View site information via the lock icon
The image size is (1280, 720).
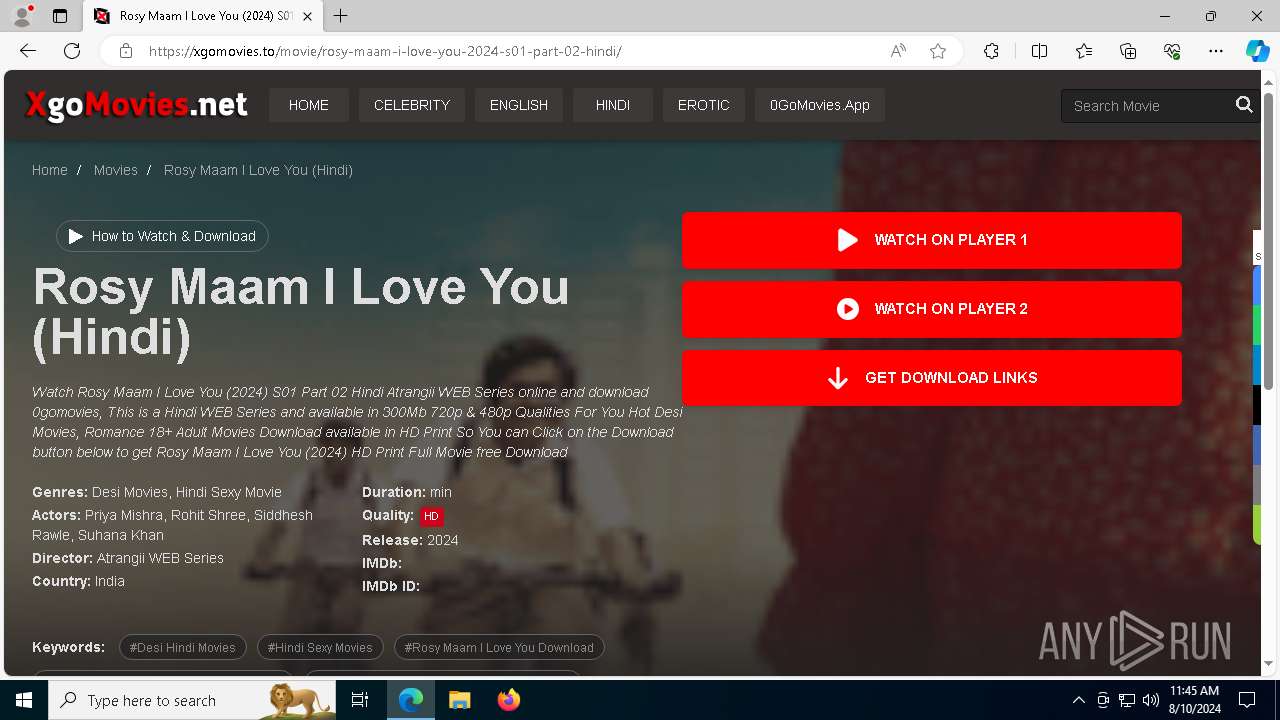pyautogui.click(x=126, y=51)
